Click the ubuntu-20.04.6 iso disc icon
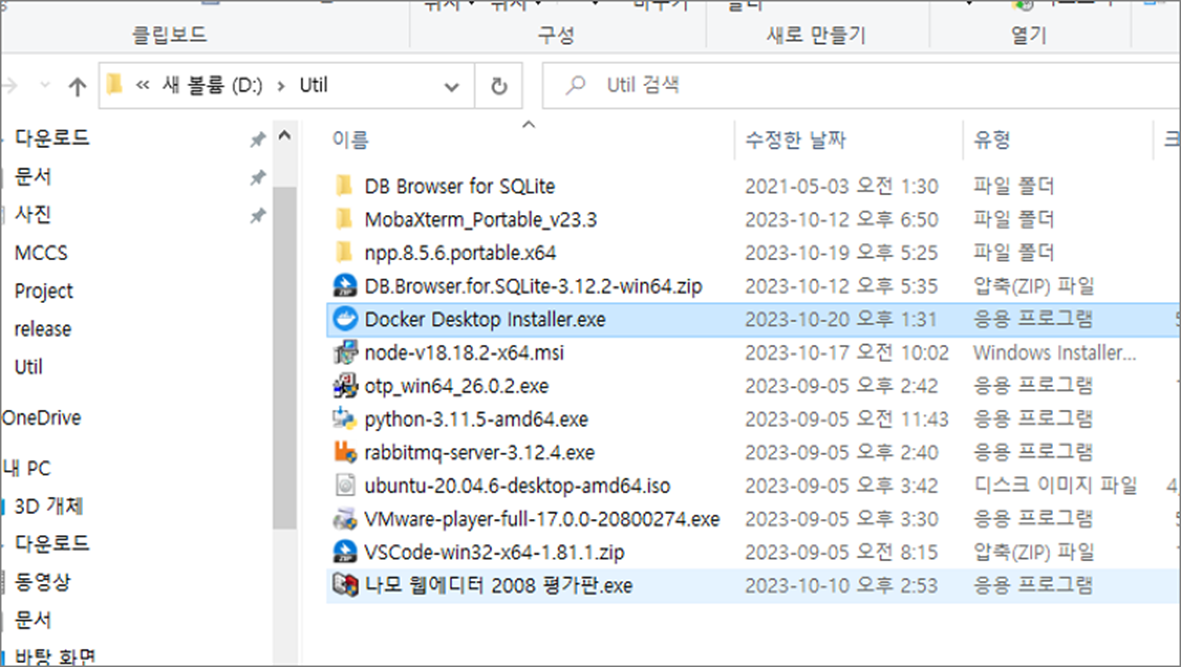 345,485
